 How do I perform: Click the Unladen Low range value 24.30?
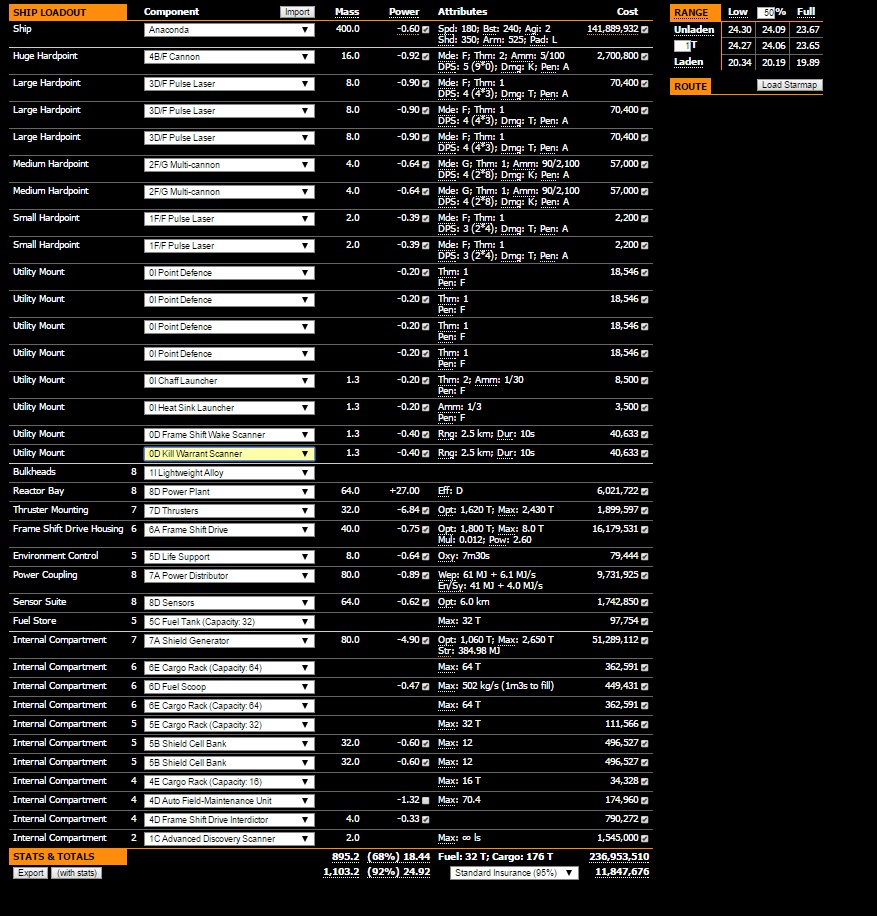point(739,30)
